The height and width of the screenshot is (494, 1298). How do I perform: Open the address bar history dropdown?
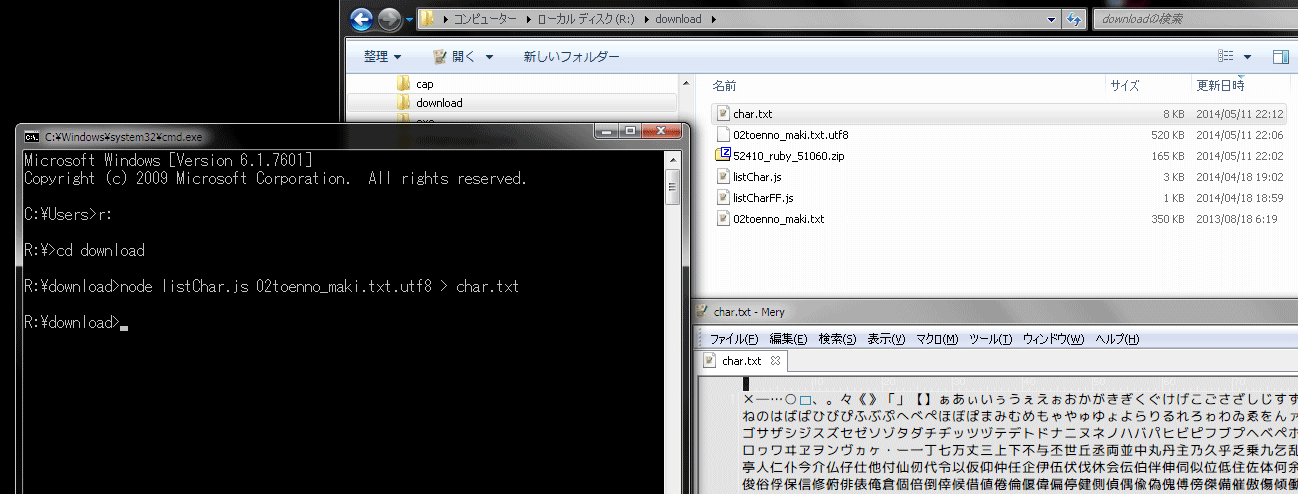pyautogui.click(x=1051, y=19)
